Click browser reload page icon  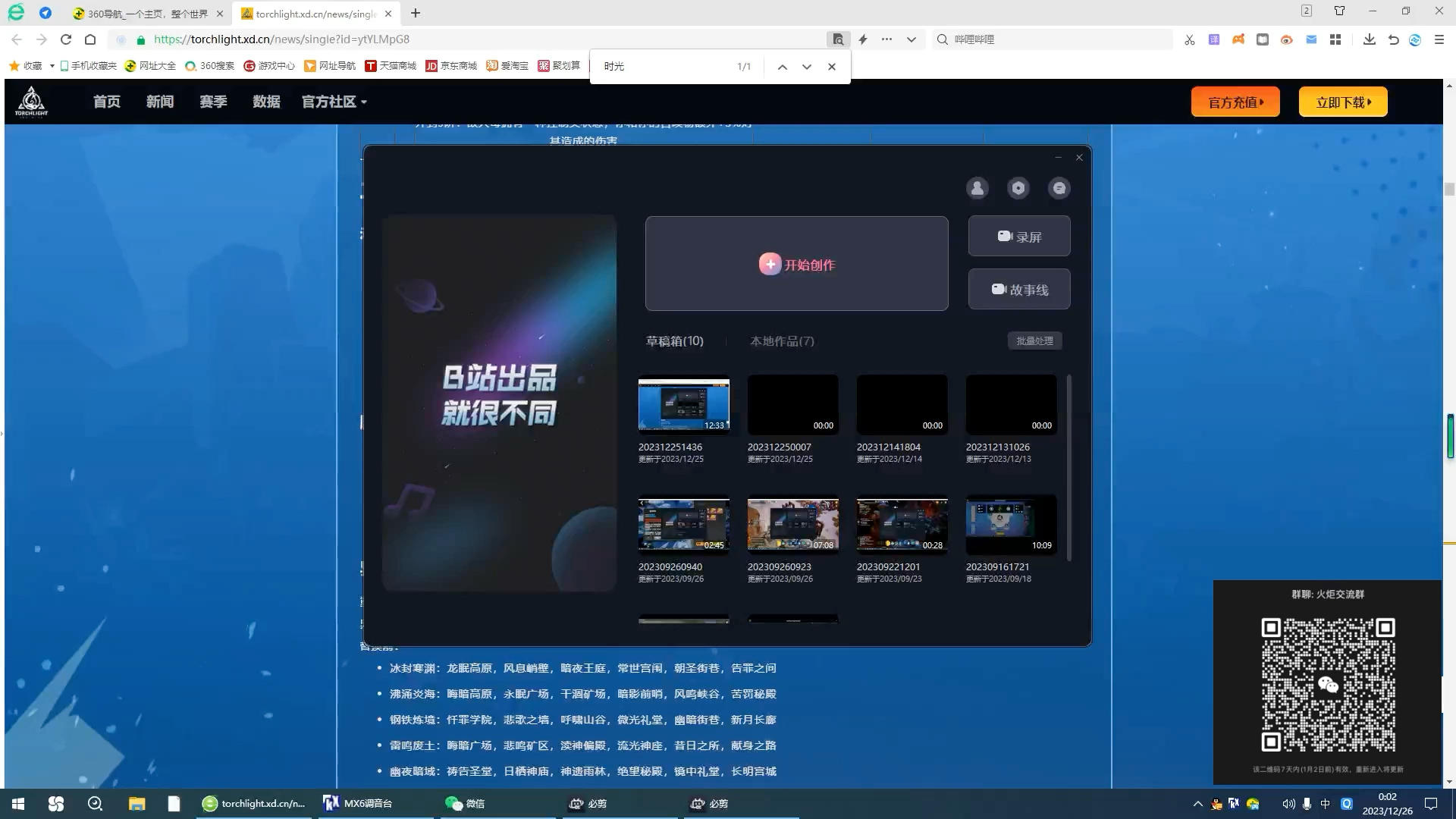coord(66,39)
